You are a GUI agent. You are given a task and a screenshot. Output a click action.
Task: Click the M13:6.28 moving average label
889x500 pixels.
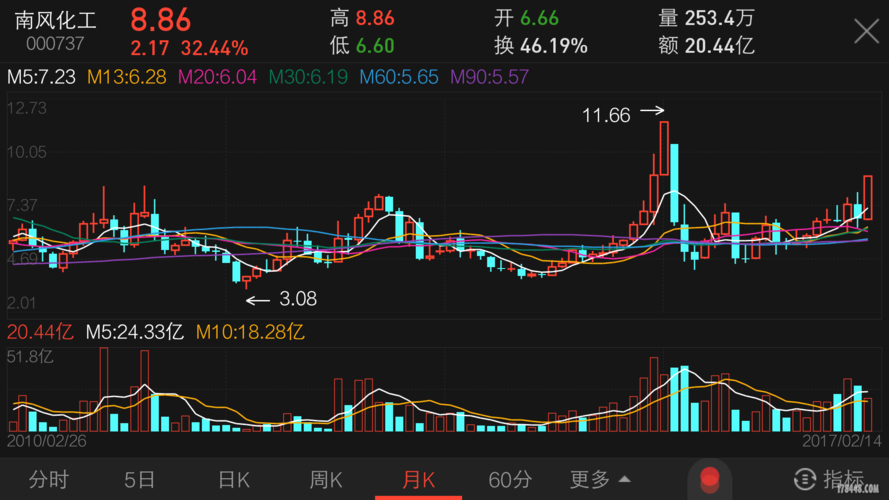[126, 77]
